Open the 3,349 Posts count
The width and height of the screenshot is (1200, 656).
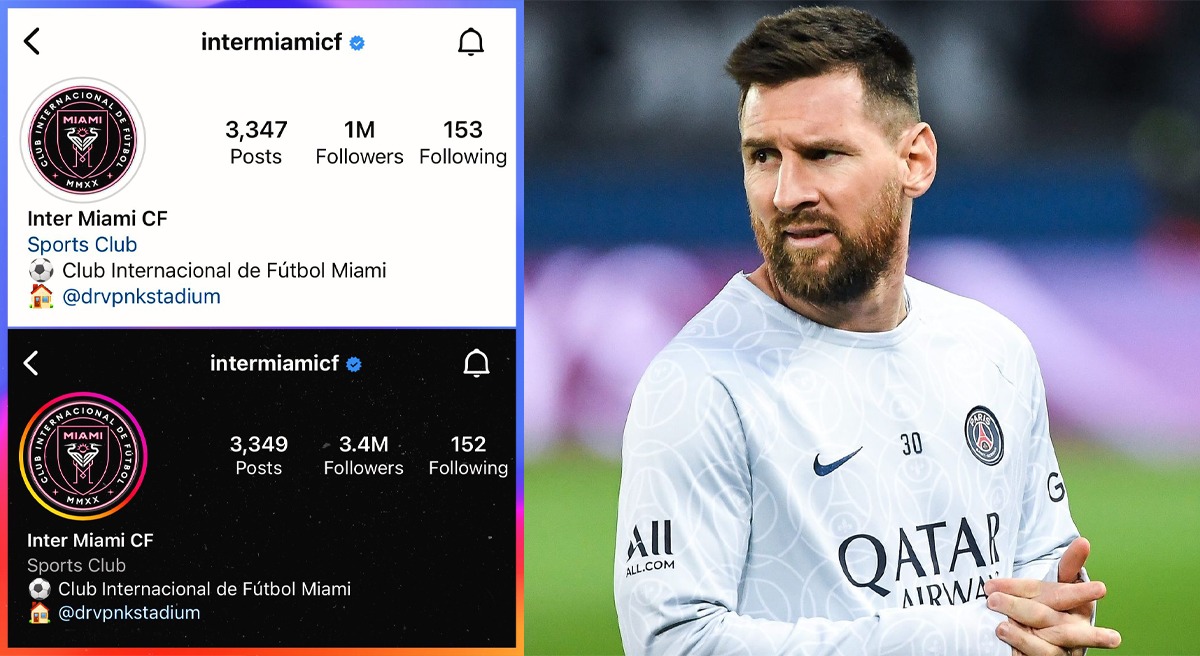point(259,455)
